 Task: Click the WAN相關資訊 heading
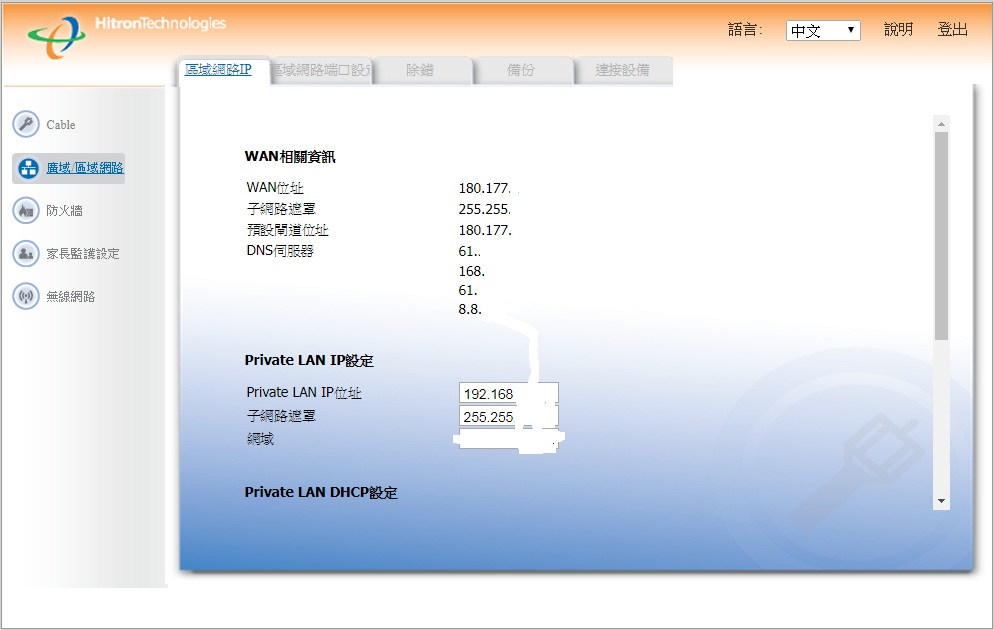pyautogui.click(x=290, y=157)
